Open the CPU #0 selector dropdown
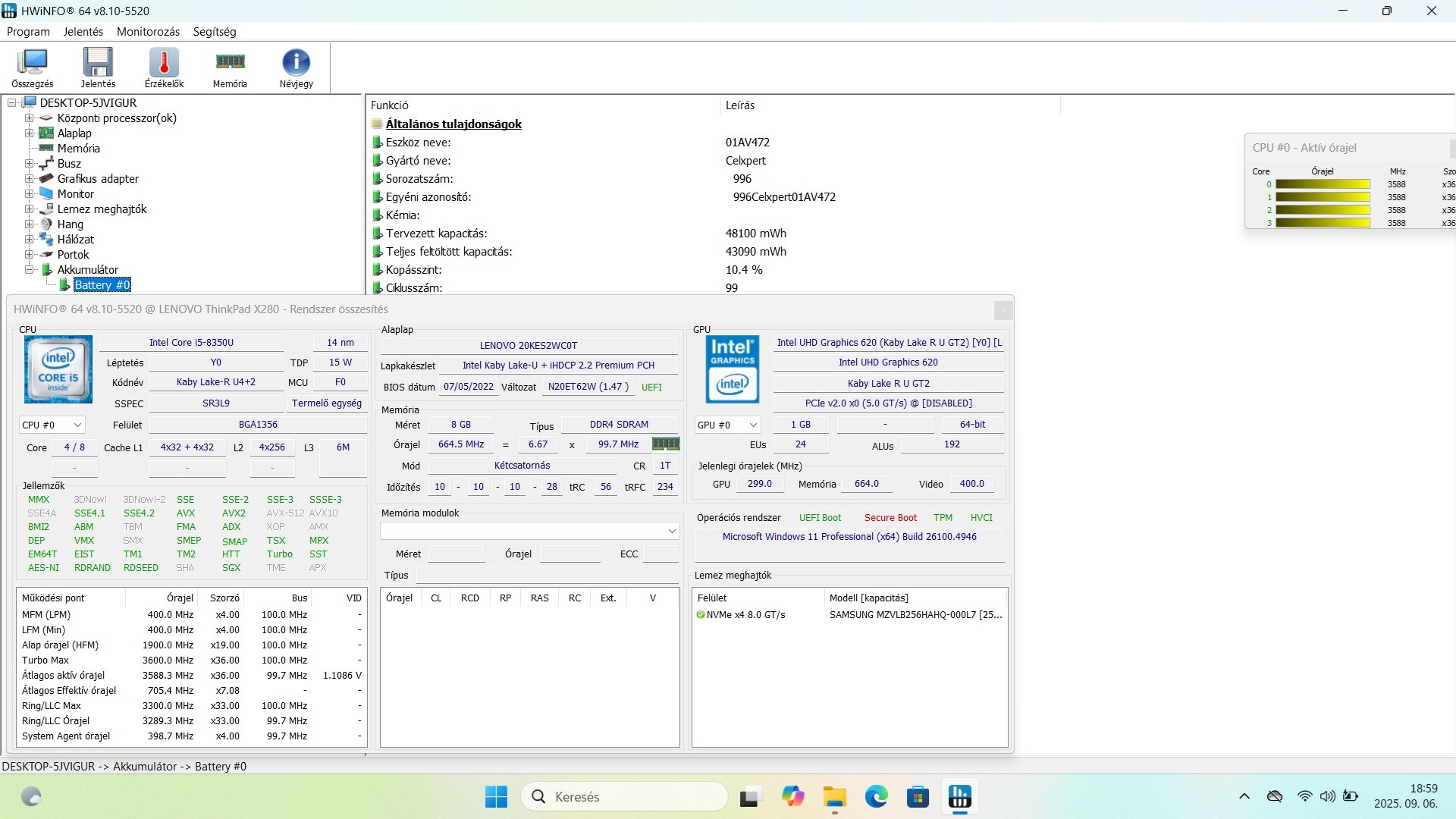 click(x=52, y=425)
